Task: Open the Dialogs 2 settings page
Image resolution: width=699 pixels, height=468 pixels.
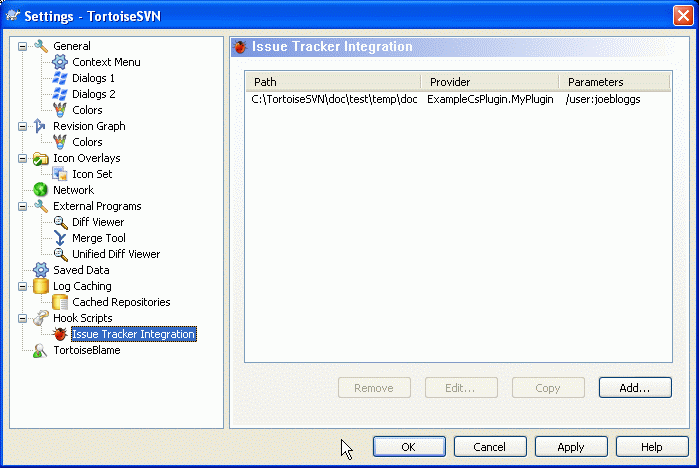Action: [94, 94]
